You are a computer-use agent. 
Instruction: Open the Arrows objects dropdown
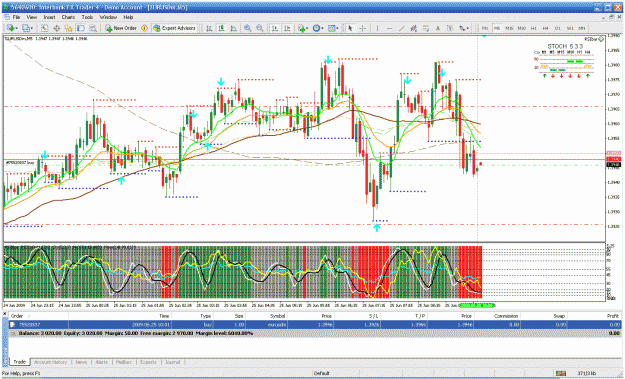[464, 28]
